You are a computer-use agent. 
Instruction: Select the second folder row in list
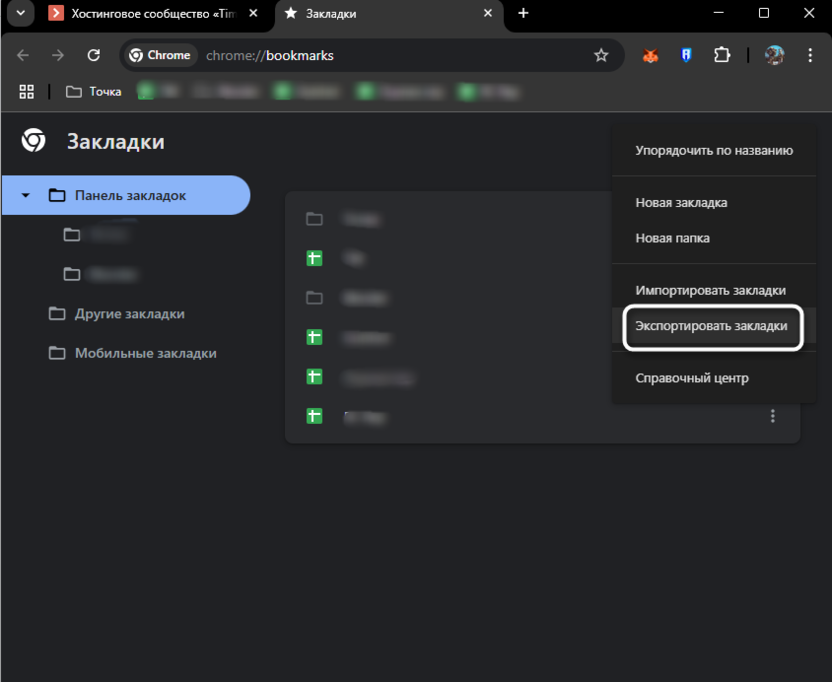coord(448,298)
